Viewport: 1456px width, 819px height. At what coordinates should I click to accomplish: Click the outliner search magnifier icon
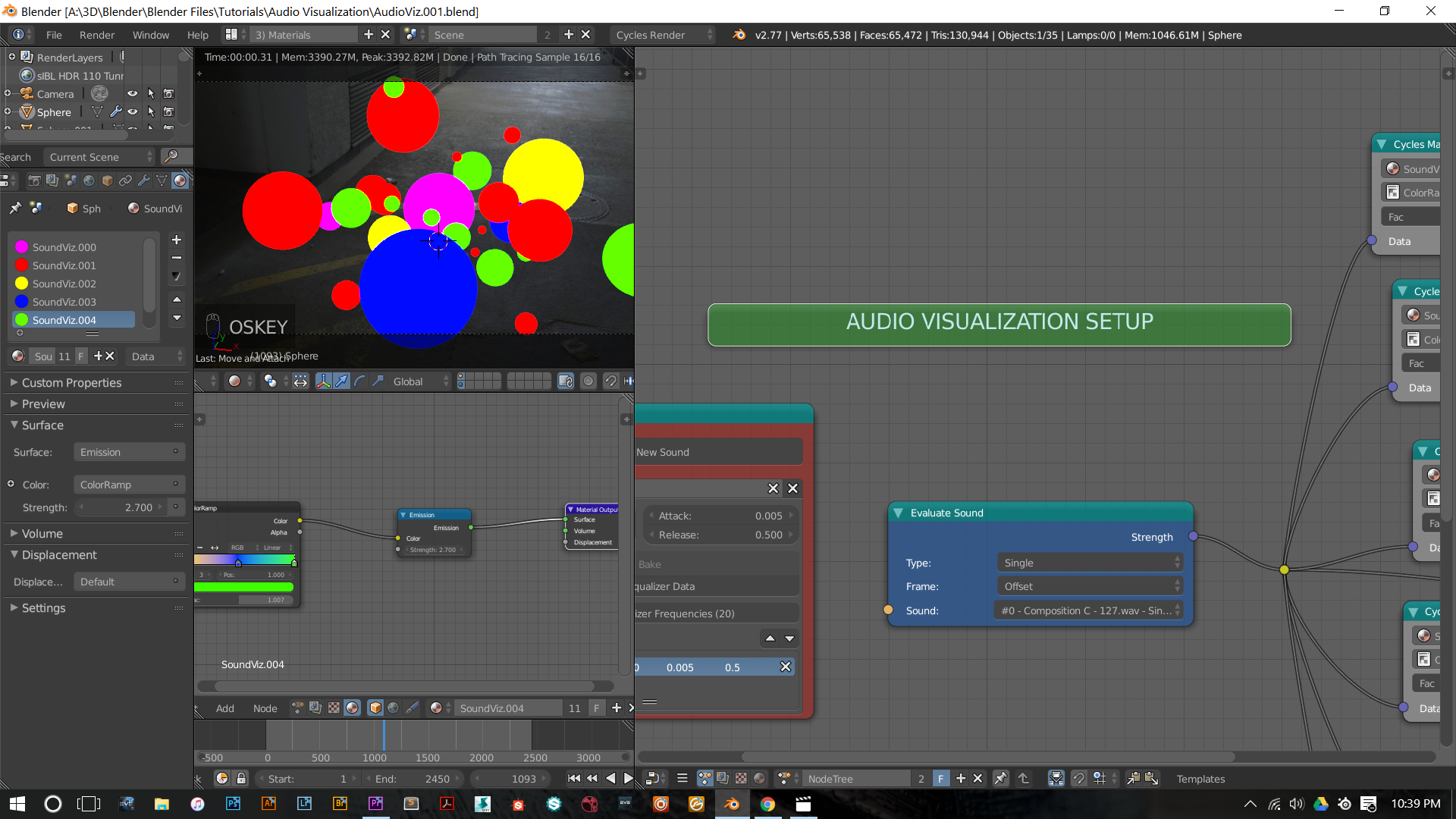pos(171,156)
